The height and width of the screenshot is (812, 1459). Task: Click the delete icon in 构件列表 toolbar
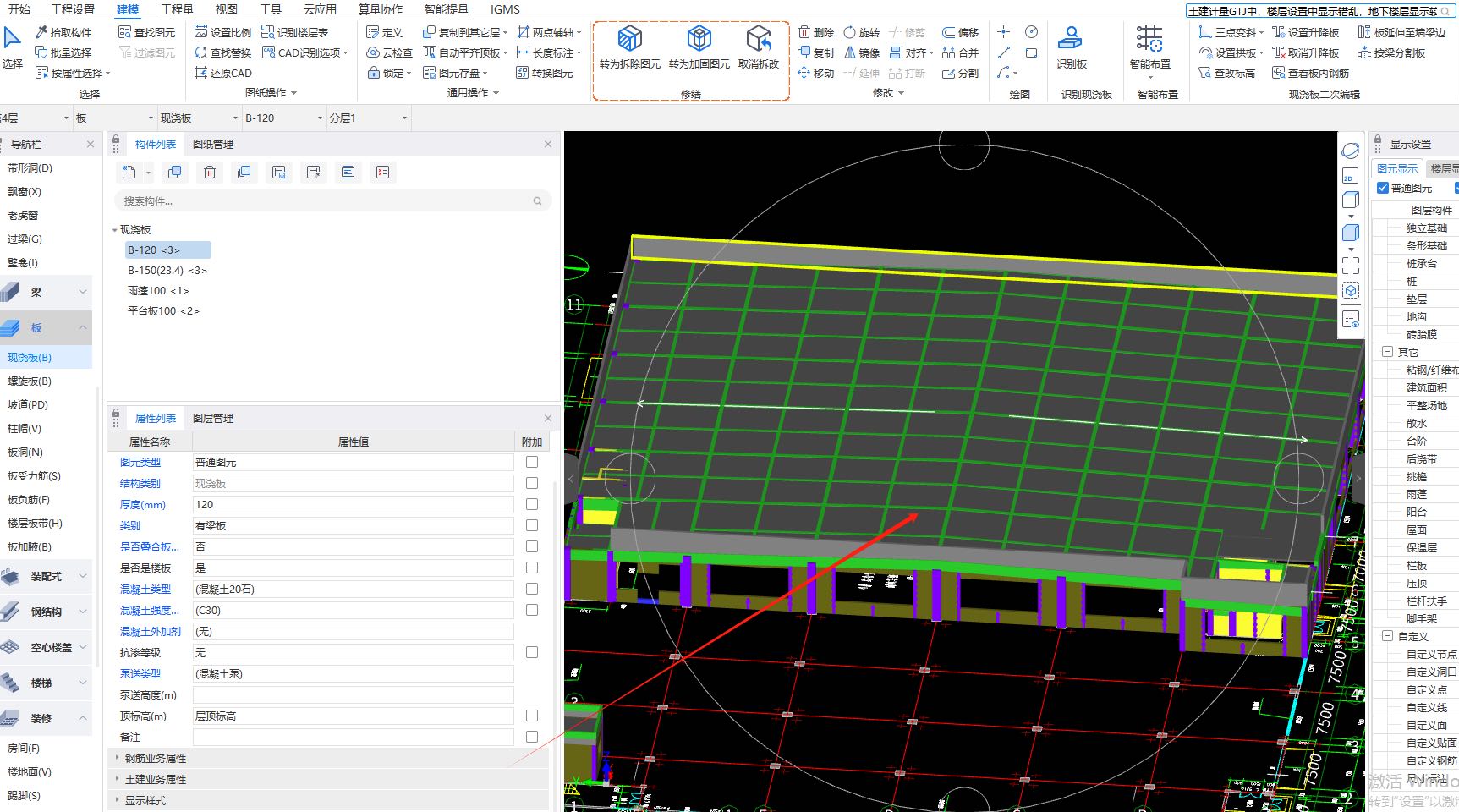(x=210, y=173)
